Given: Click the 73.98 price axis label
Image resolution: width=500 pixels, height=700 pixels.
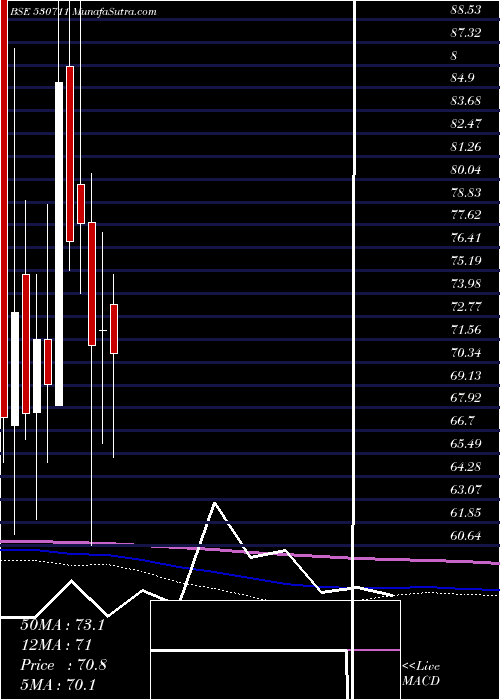Looking at the screenshot, I should (466, 284).
